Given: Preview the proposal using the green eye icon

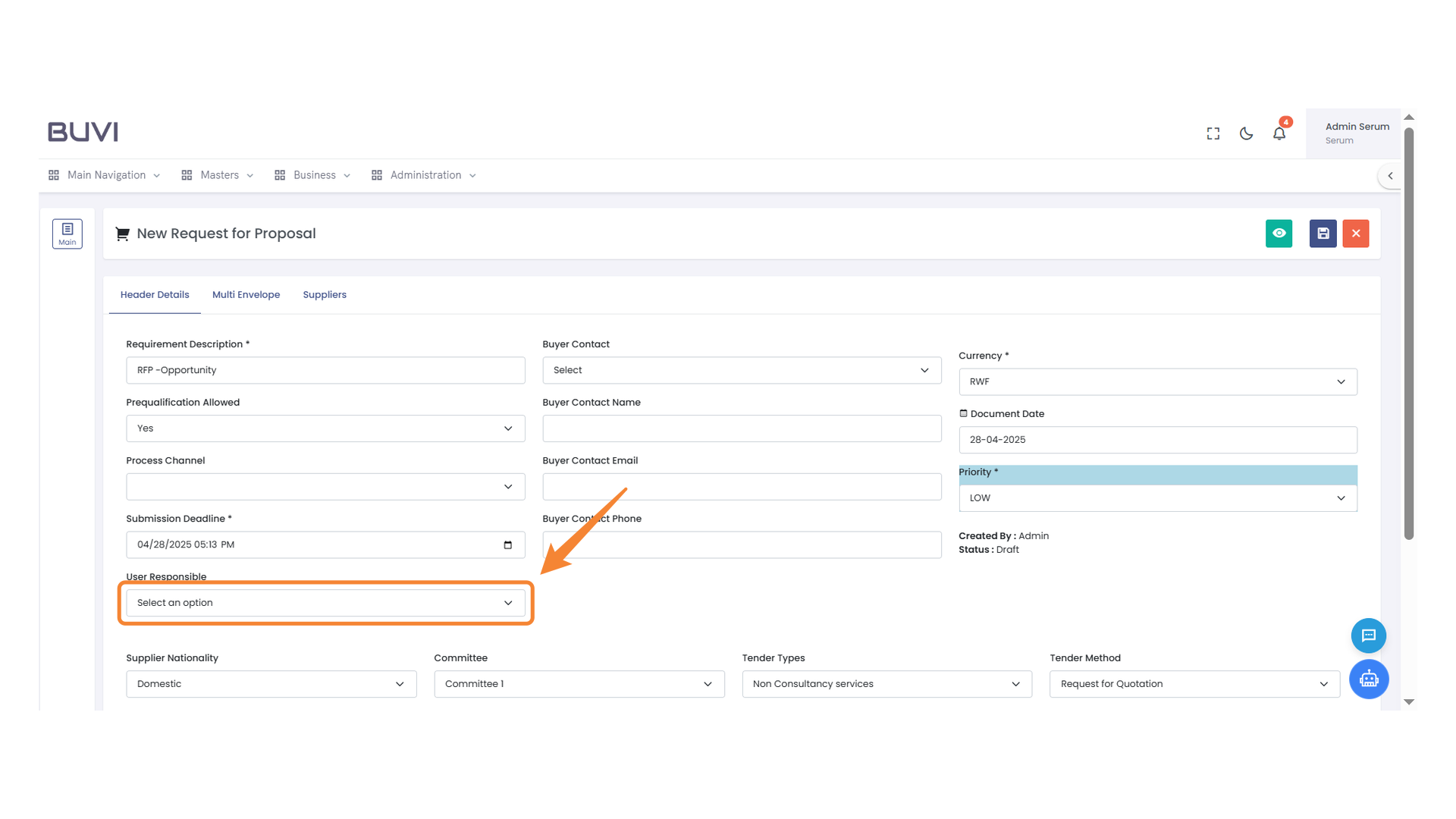Looking at the screenshot, I should coord(1279,234).
